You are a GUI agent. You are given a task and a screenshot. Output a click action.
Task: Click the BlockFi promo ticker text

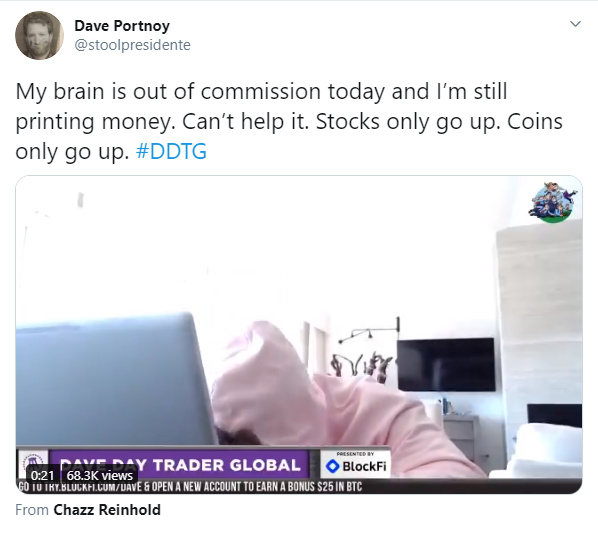190,487
